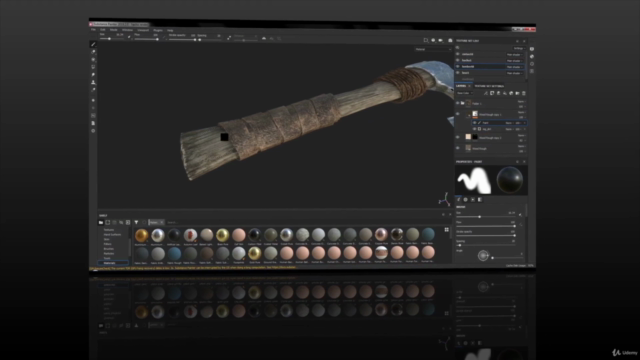Select Particles category in the Shelf
This screenshot has height=360, width=640.
pyautogui.click(x=109, y=253)
